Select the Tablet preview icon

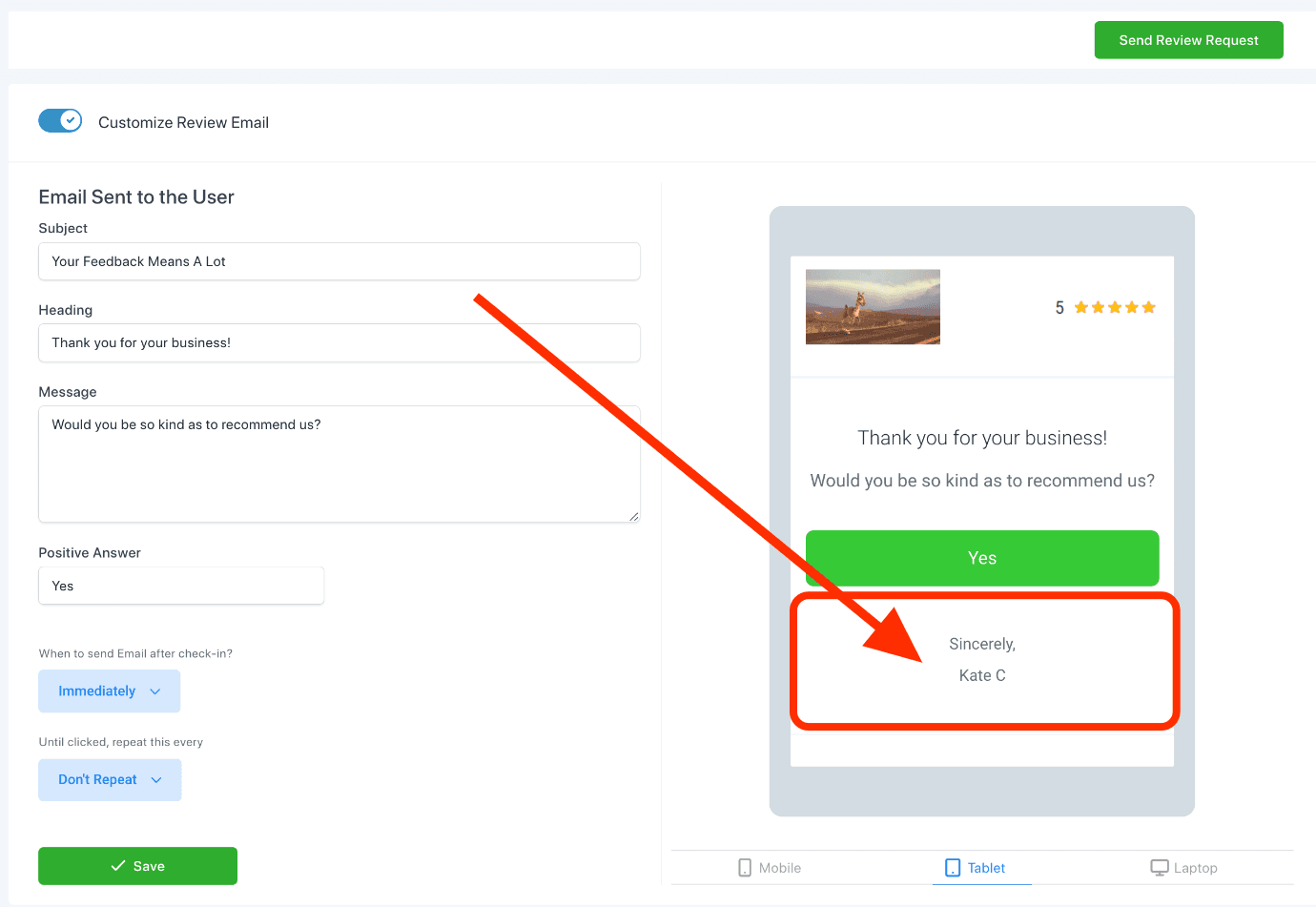[951, 867]
